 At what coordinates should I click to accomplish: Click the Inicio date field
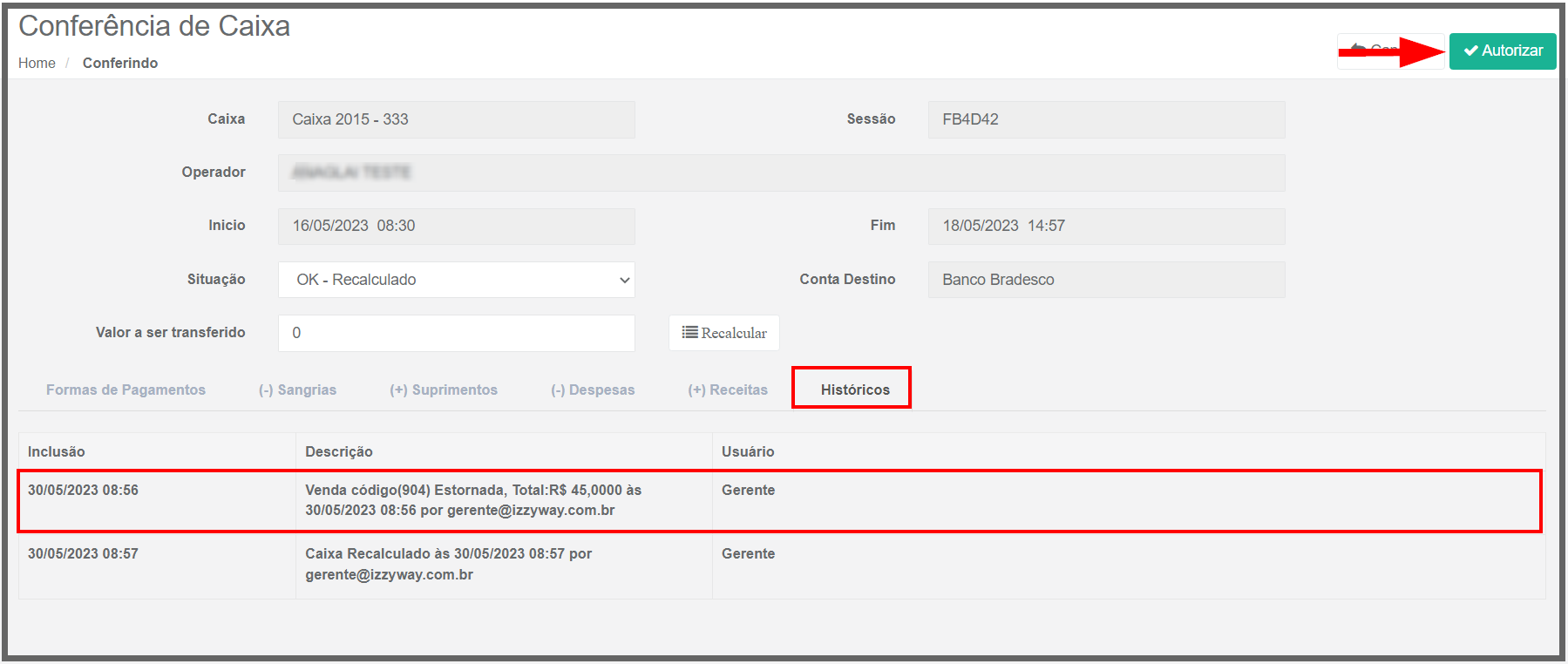coord(456,226)
